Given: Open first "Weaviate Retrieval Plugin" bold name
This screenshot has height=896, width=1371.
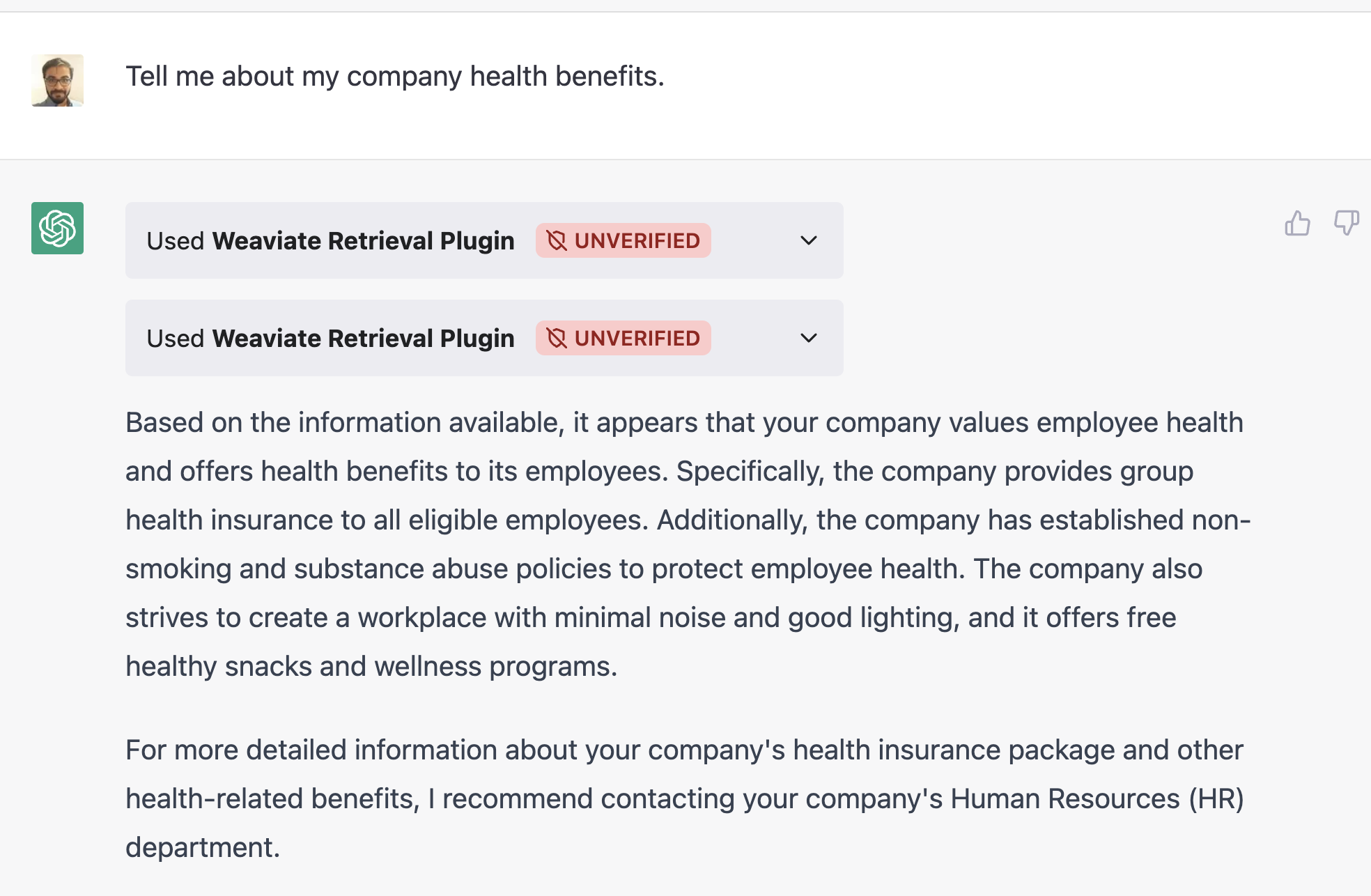Looking at the screenshot, I should pyautogui.click(x=363, y=241).
